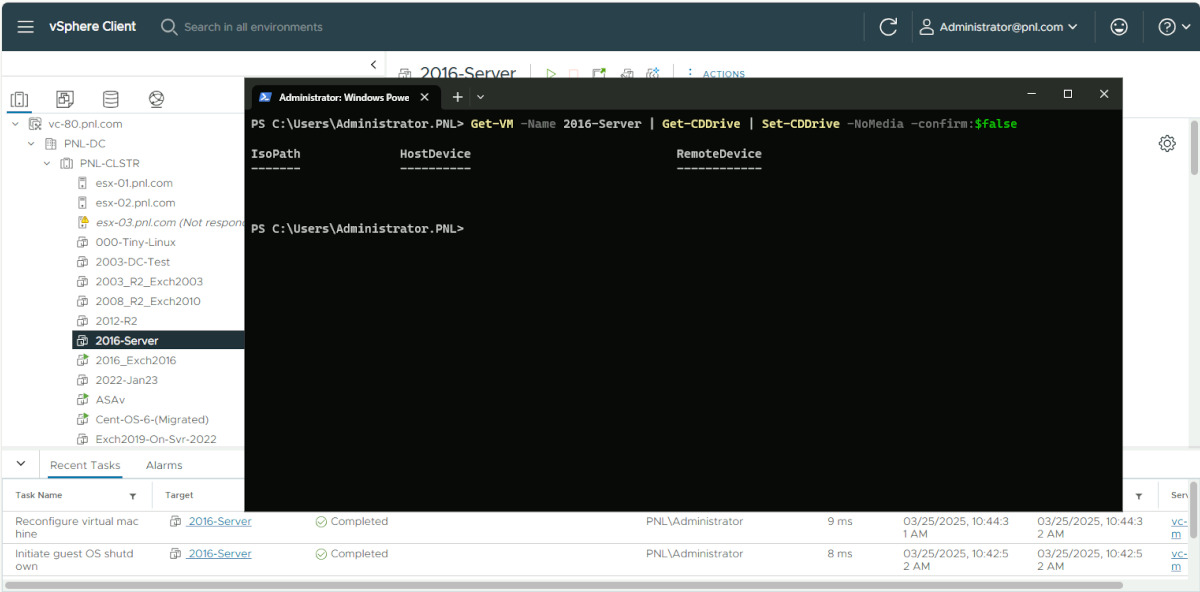Collapse the Recent Tasks panel chevron
The image size is (1200, 592).
(20, 464)
